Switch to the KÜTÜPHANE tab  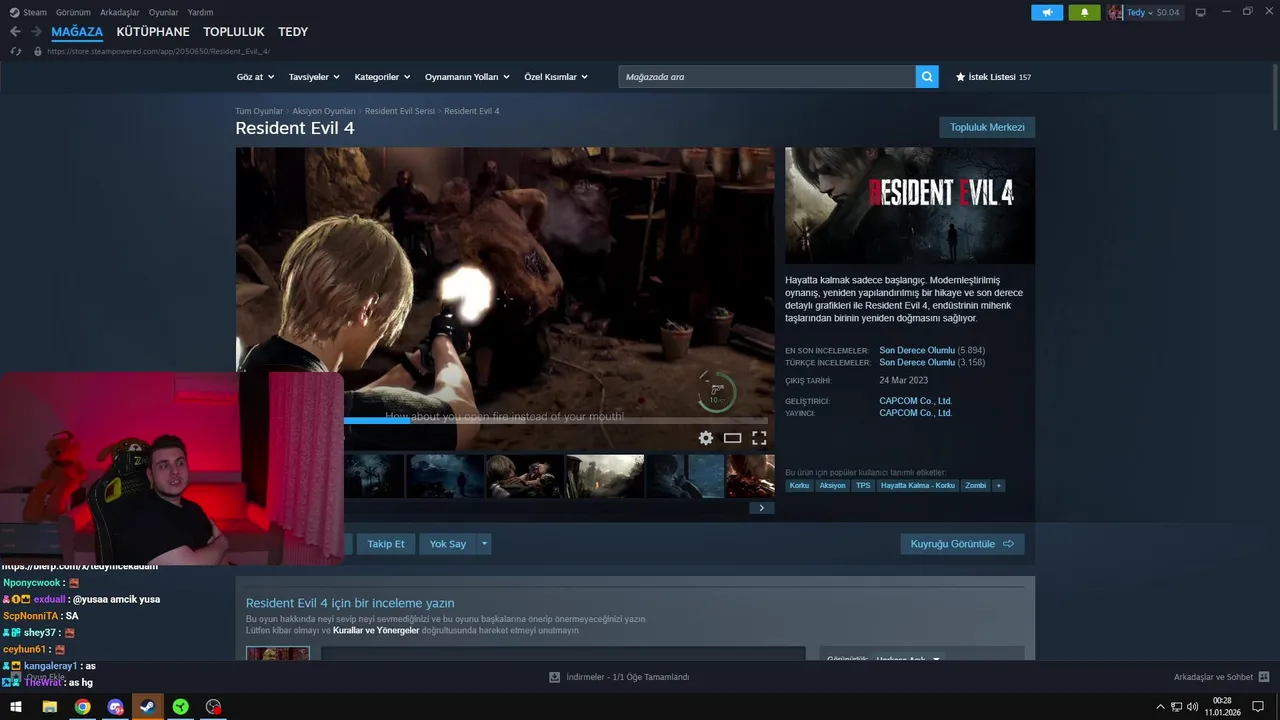coord(153,32)
